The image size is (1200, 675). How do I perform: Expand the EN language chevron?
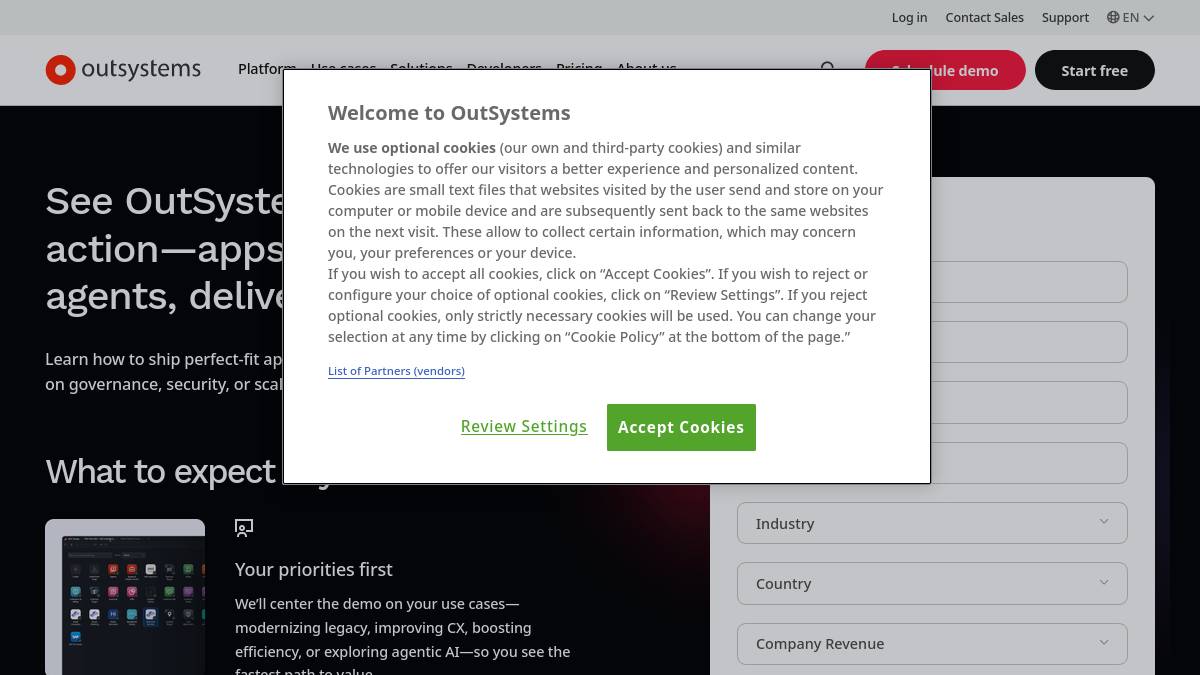1149,18
